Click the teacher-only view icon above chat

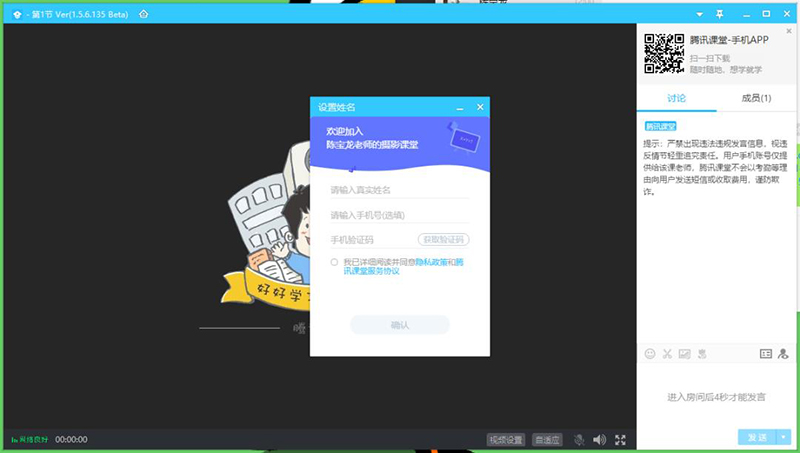(782, 354)
